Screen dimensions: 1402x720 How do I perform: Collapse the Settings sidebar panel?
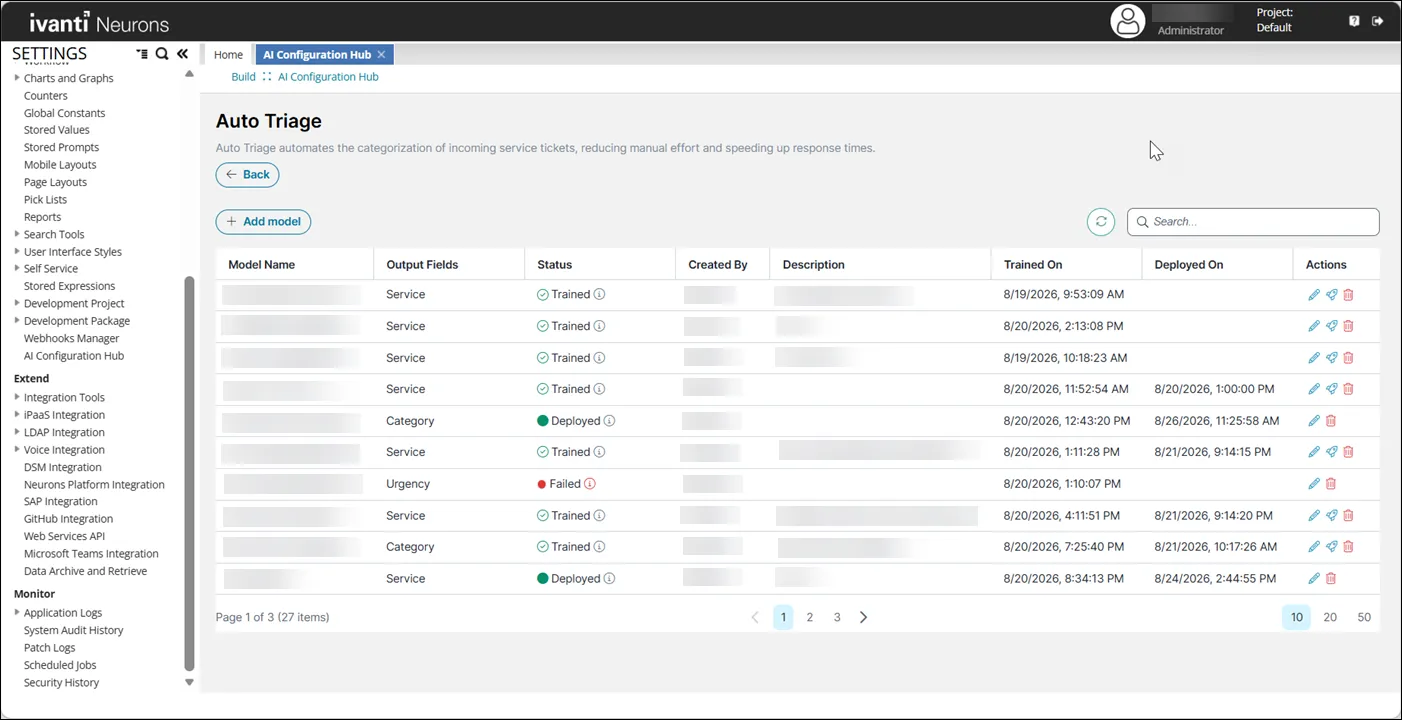182,54
